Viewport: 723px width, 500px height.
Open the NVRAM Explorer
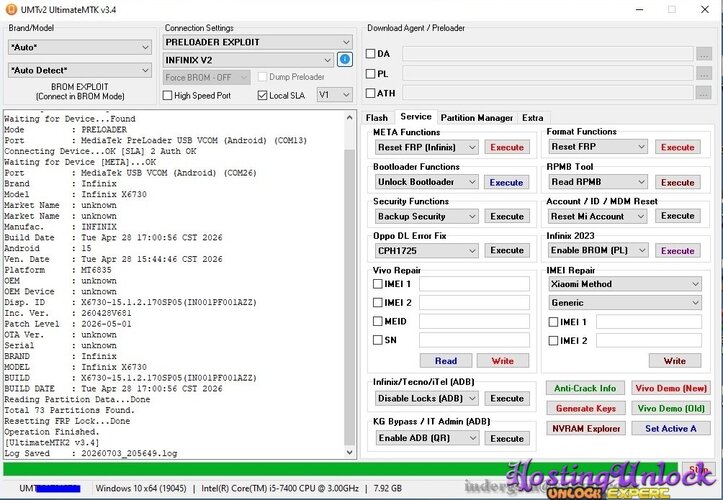[586, 429]
